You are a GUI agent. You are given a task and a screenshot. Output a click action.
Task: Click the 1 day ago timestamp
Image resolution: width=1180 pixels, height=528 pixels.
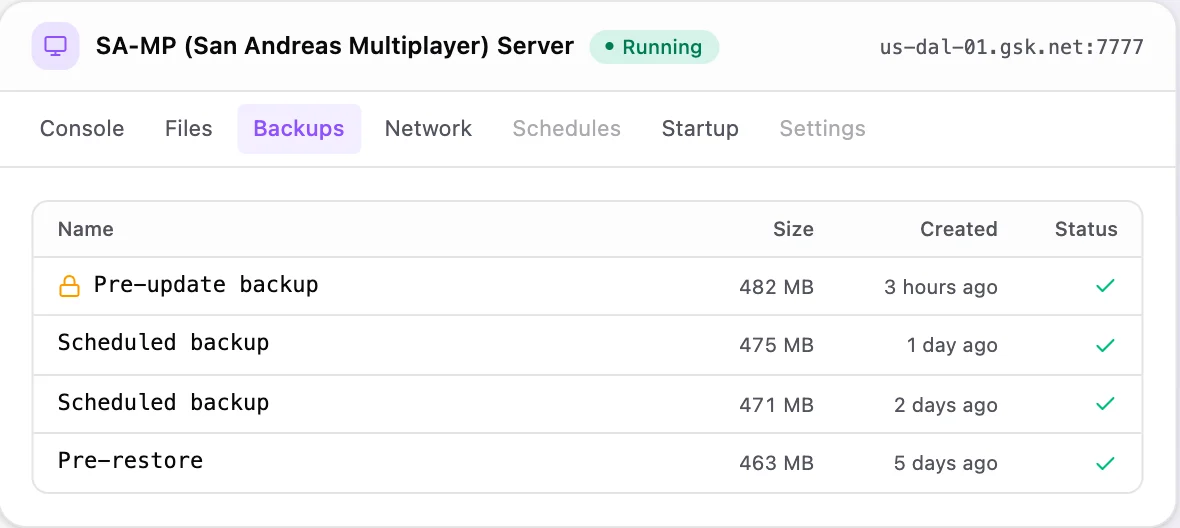[952, 346]
